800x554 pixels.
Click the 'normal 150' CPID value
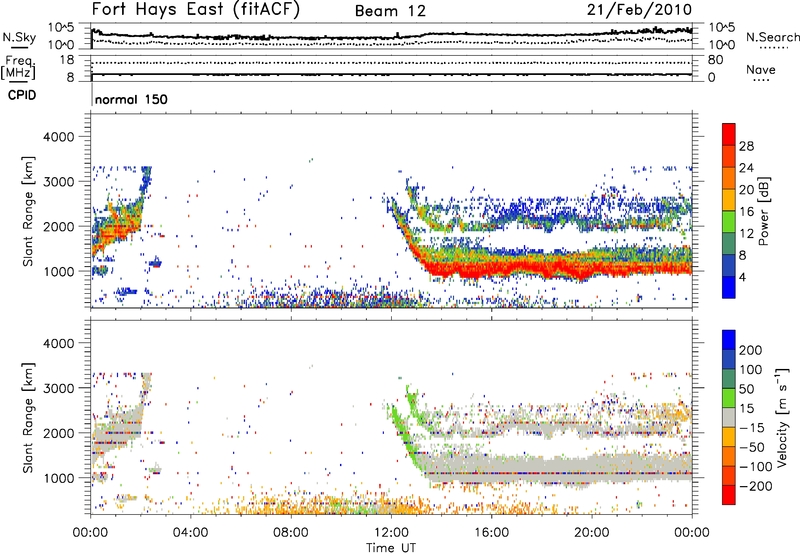click(x=131, y=99)
